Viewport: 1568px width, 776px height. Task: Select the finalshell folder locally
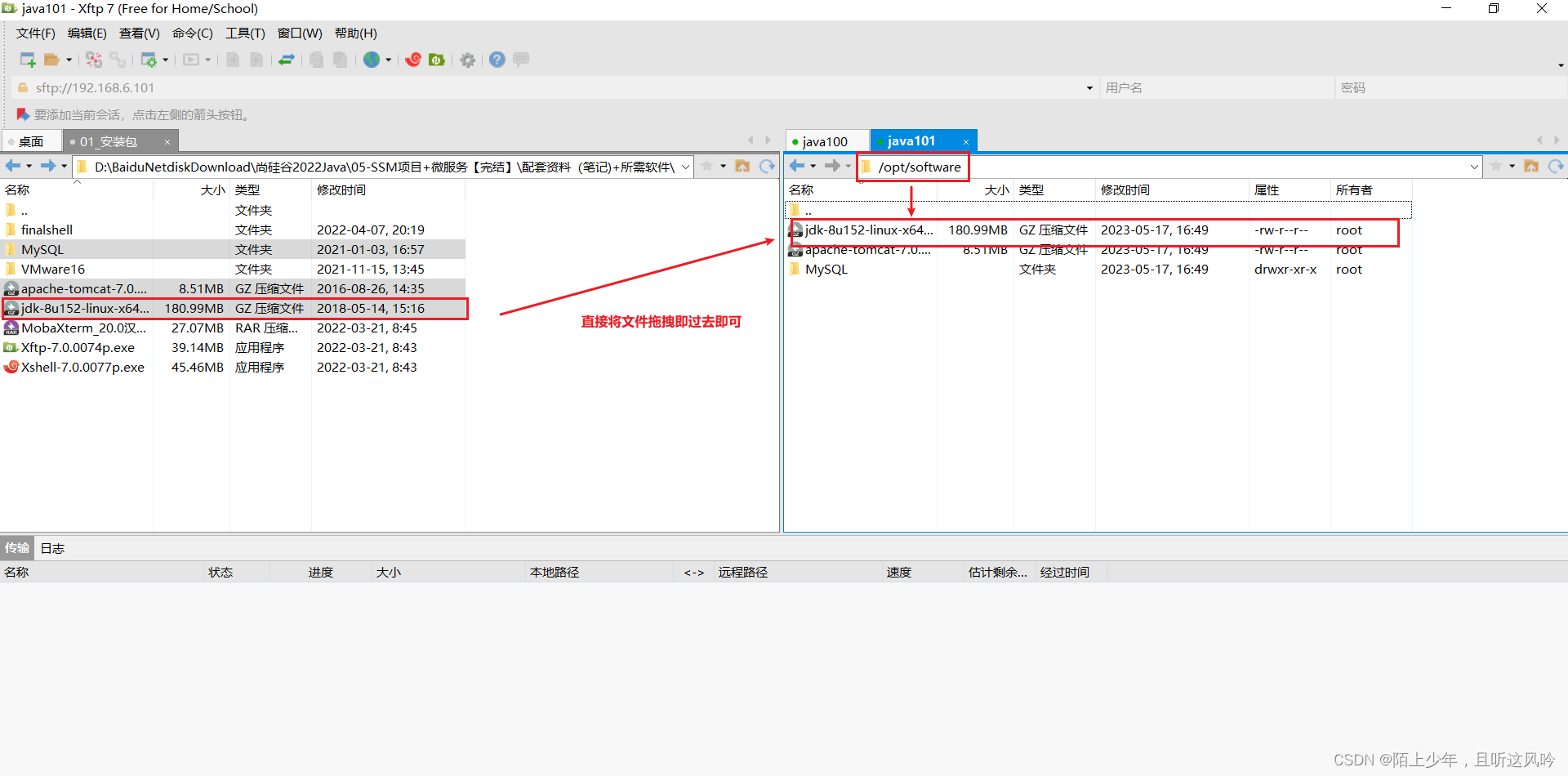(233, 230)
